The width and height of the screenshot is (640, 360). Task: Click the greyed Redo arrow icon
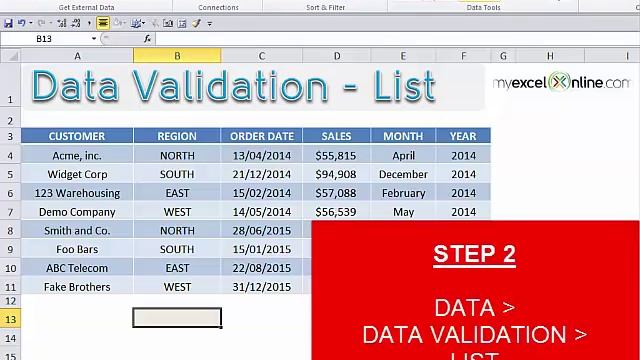pos(41,23)
